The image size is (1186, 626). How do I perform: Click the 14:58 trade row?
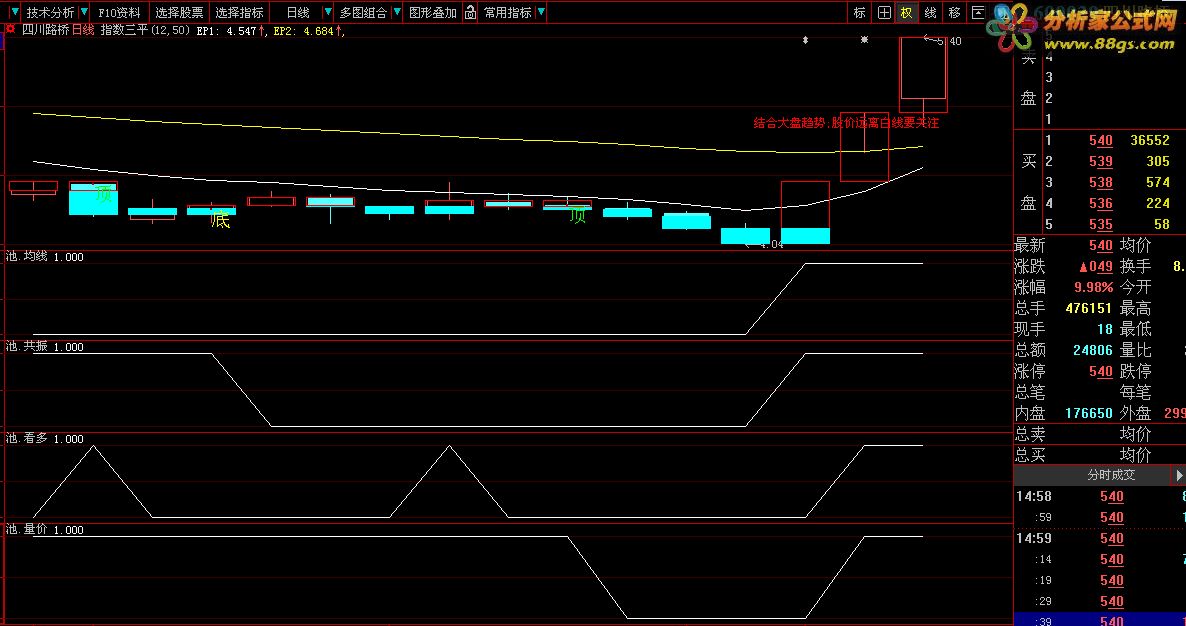[1100, 497]
